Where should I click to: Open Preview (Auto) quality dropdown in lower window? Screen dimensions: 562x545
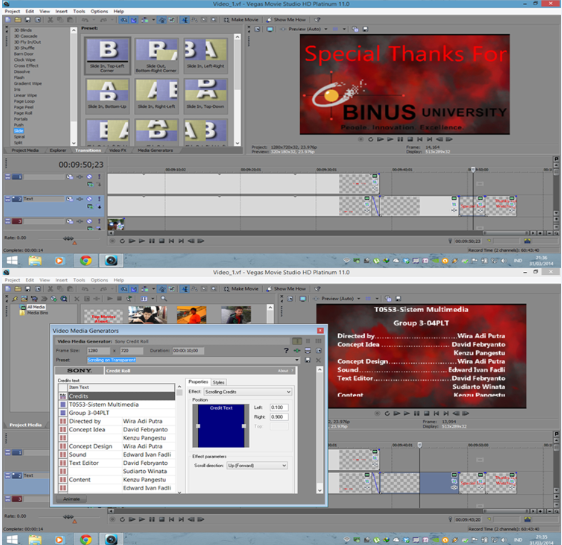(x=358, y=298)
